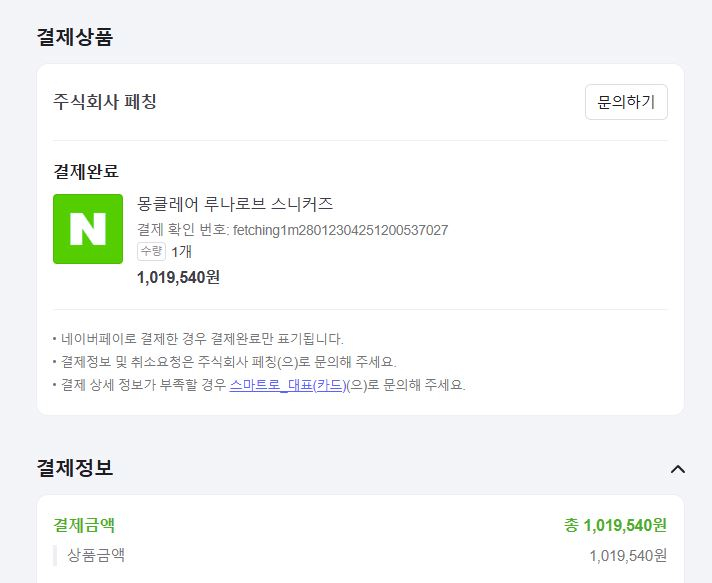
Task: Select the 주식회사 페칭 merchant name
Action: tap(105, 102)
